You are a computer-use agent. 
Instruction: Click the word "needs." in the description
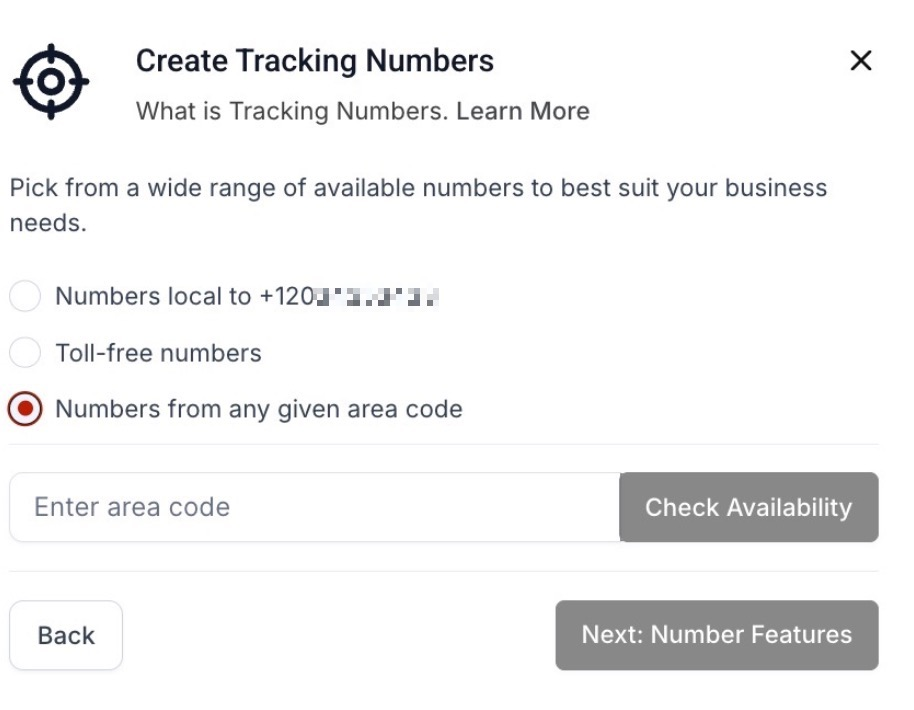pyautogui.click(x=48, y=223)
